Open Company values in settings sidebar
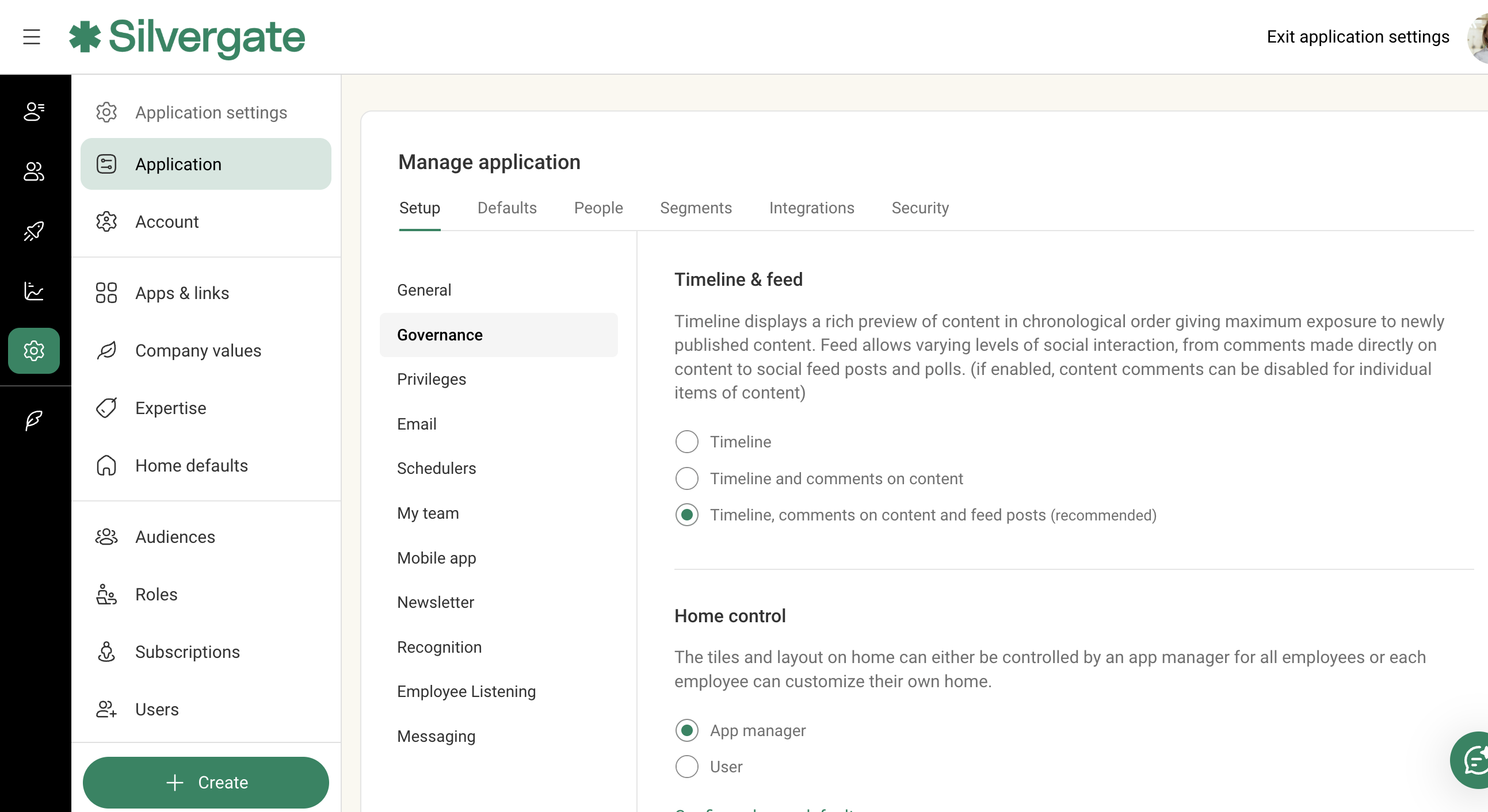Screen dimensions: 1488x812 198,350
